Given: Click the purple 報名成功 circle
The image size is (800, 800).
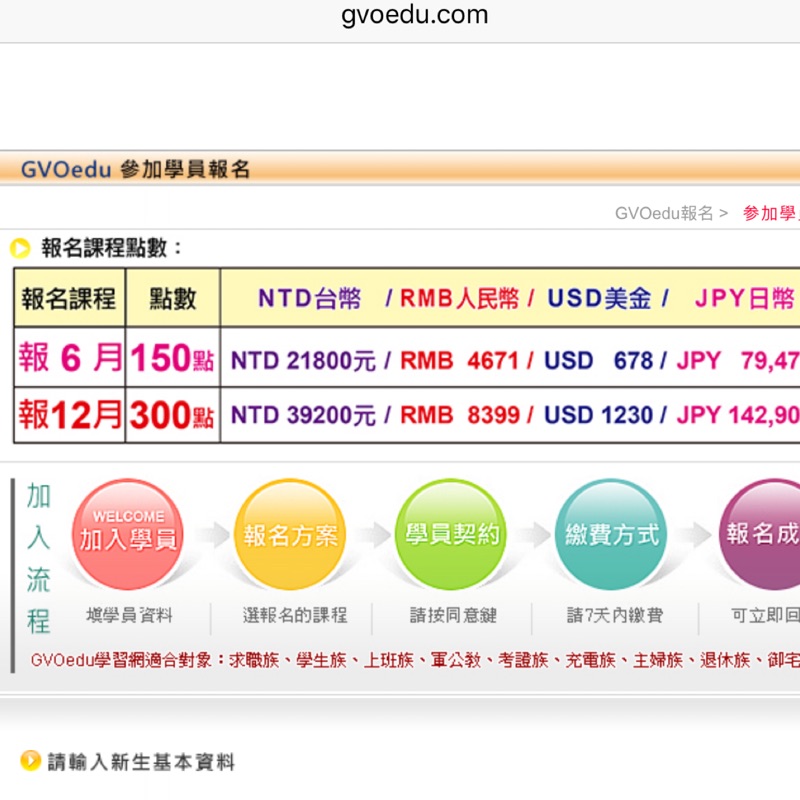Looking at the screenshot, I should 760,534.
